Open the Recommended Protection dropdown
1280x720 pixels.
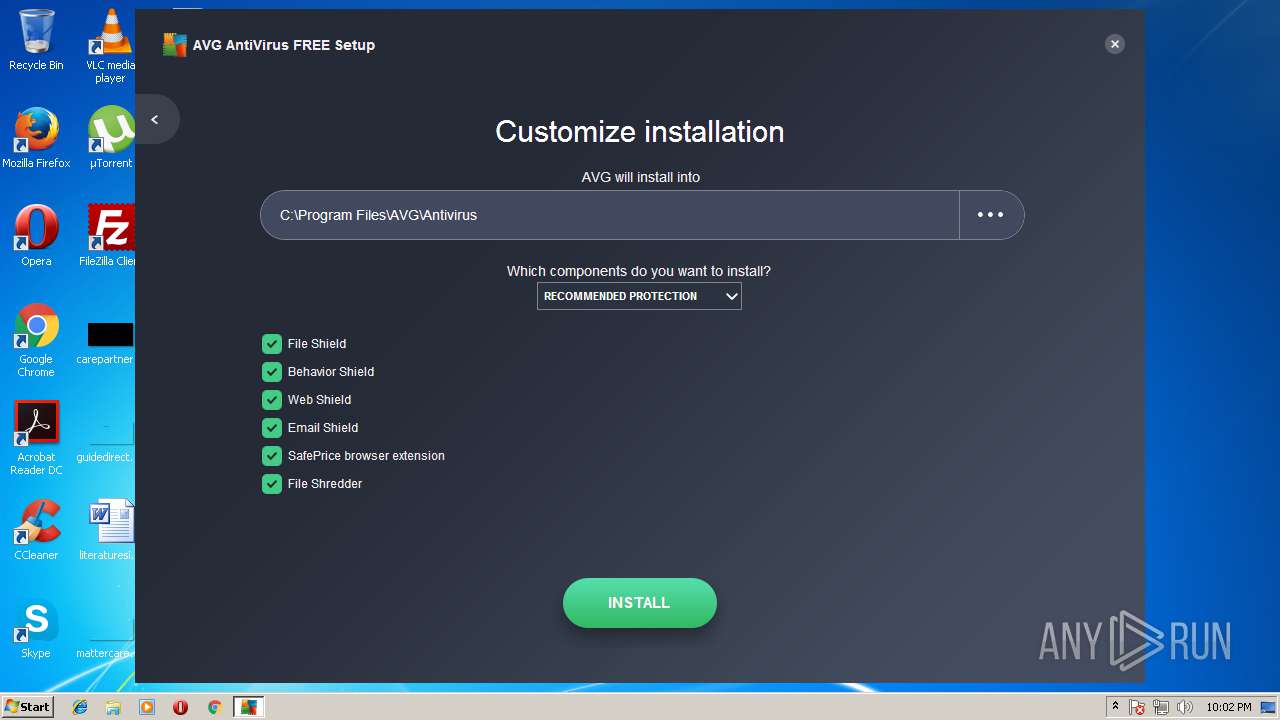(x=639, y=296)
